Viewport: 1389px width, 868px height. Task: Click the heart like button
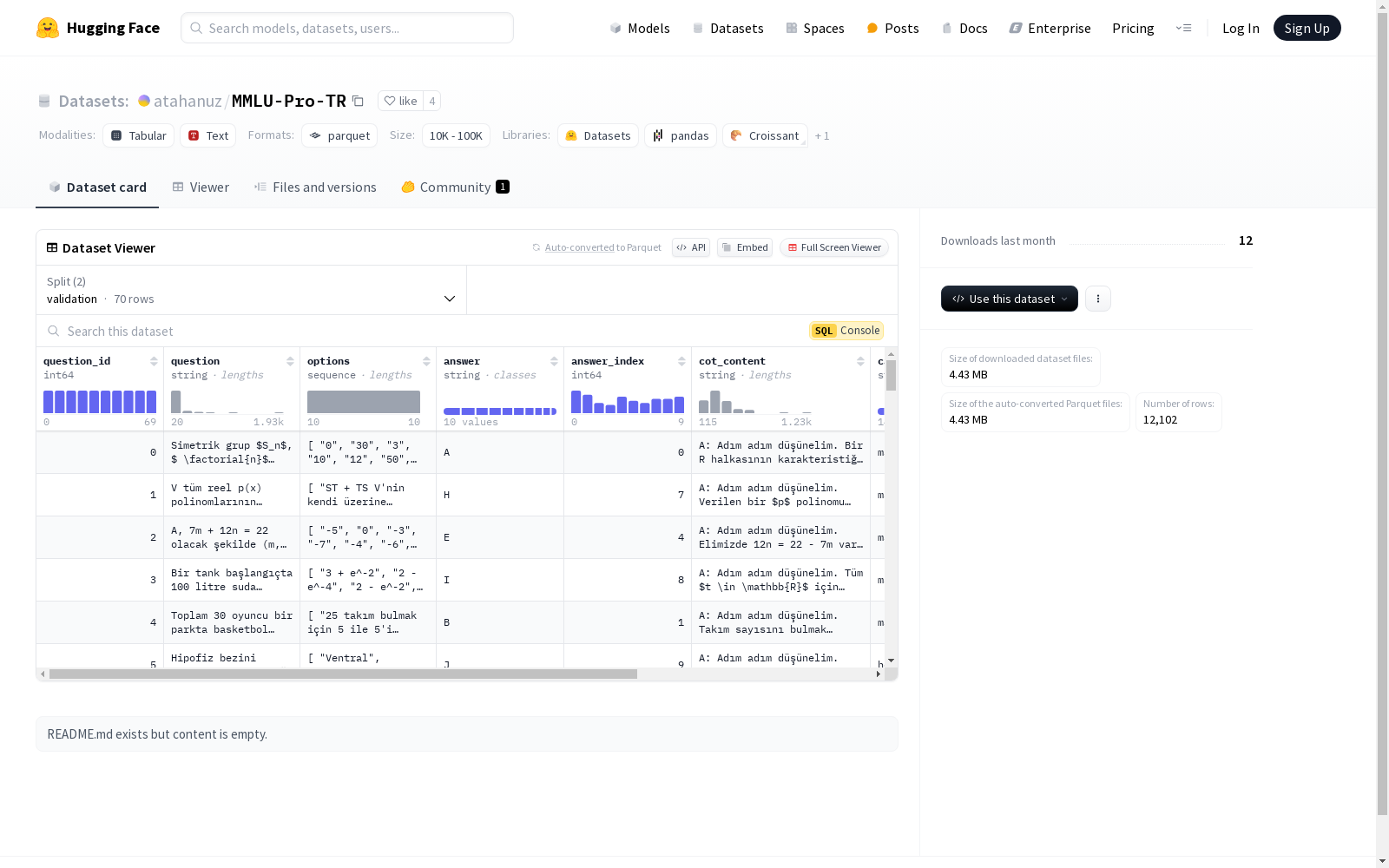400,101
